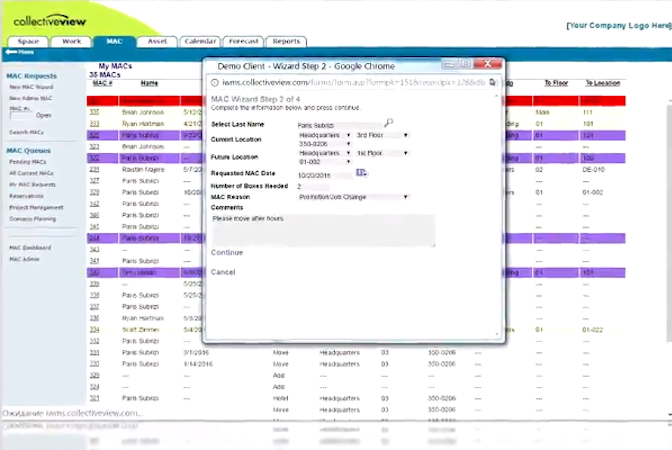The width and height of the screenshot is (672, 450).
Task: Switch to the Space tab
Action: click(x=28, y=42)
